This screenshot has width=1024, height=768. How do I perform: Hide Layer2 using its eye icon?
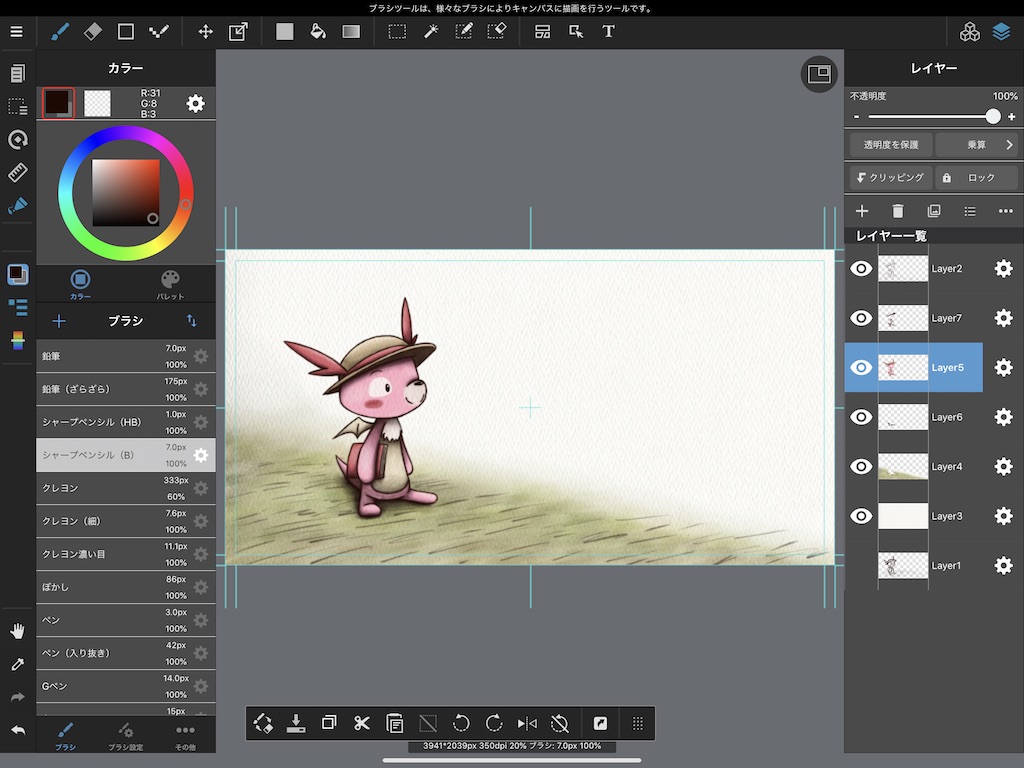click(861, 268)
